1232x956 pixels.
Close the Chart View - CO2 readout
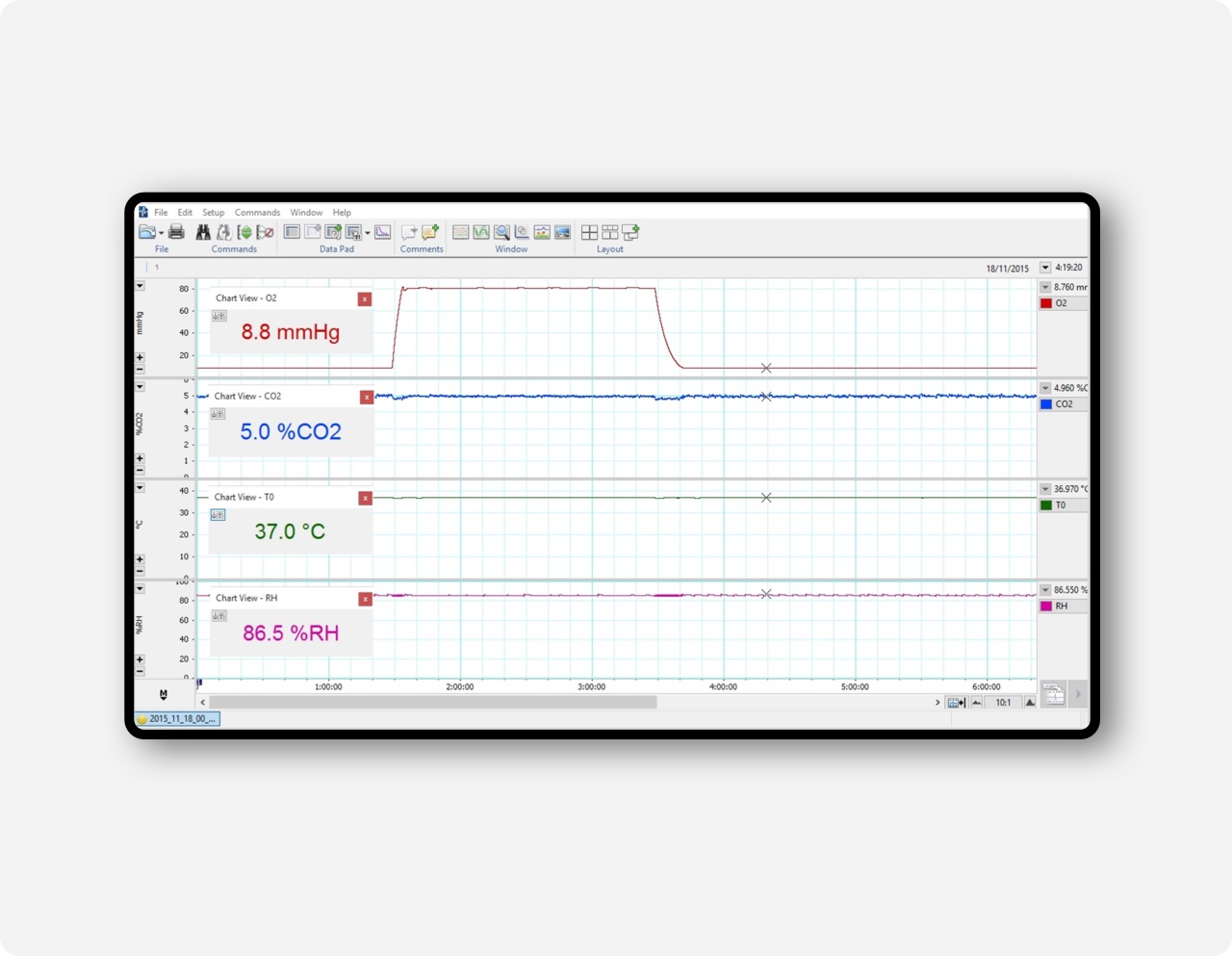coord(366,398)
